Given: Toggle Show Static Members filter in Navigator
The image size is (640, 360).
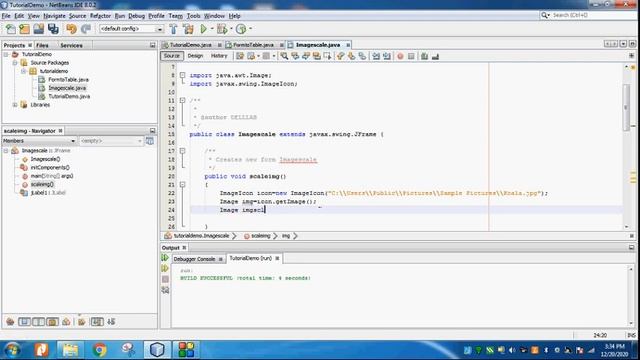Looking at the screenshot, I should click(x=38, y=322).
